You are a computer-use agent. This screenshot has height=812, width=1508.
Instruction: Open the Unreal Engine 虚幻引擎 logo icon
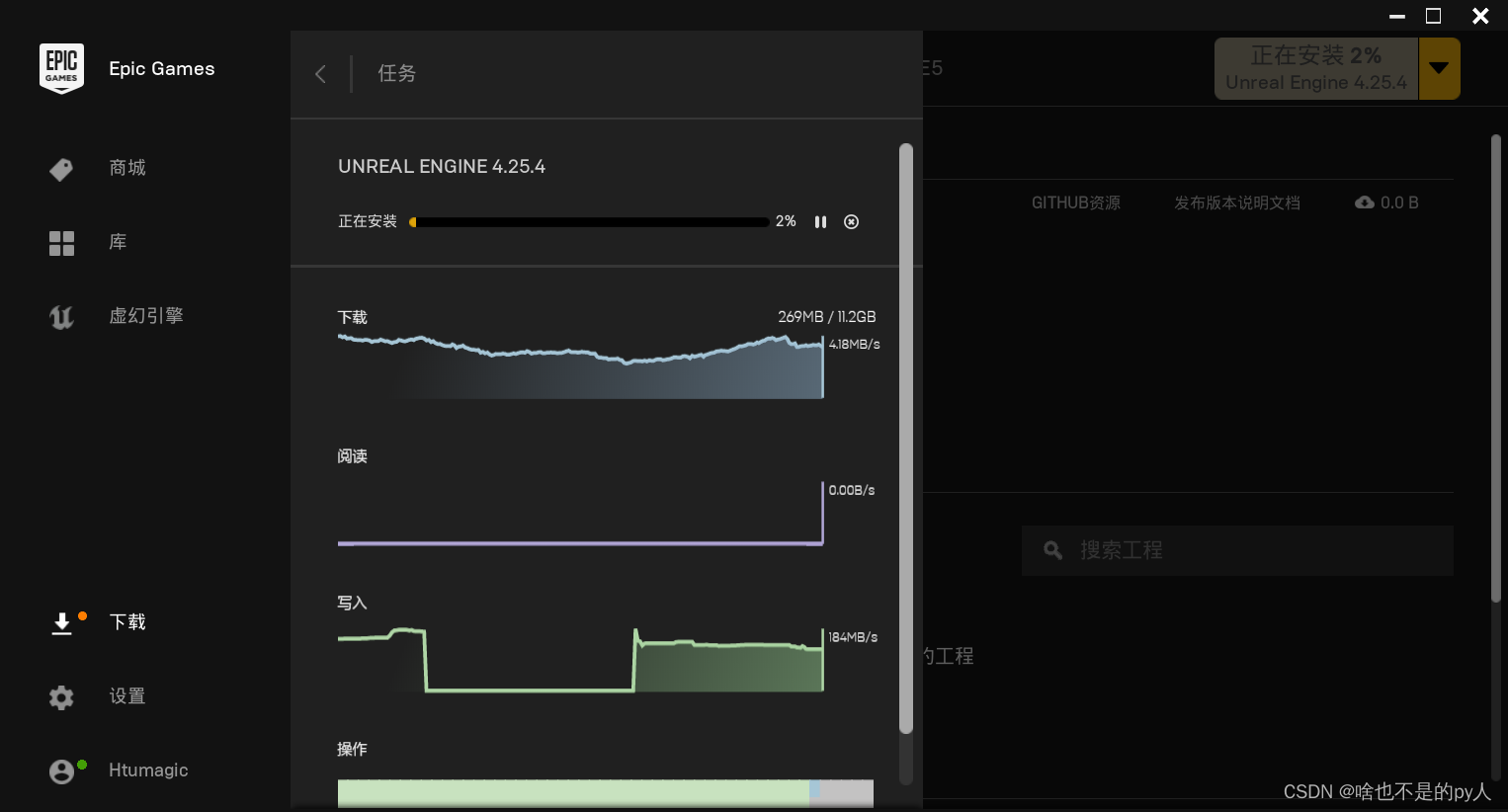click(x=61, y=317)
